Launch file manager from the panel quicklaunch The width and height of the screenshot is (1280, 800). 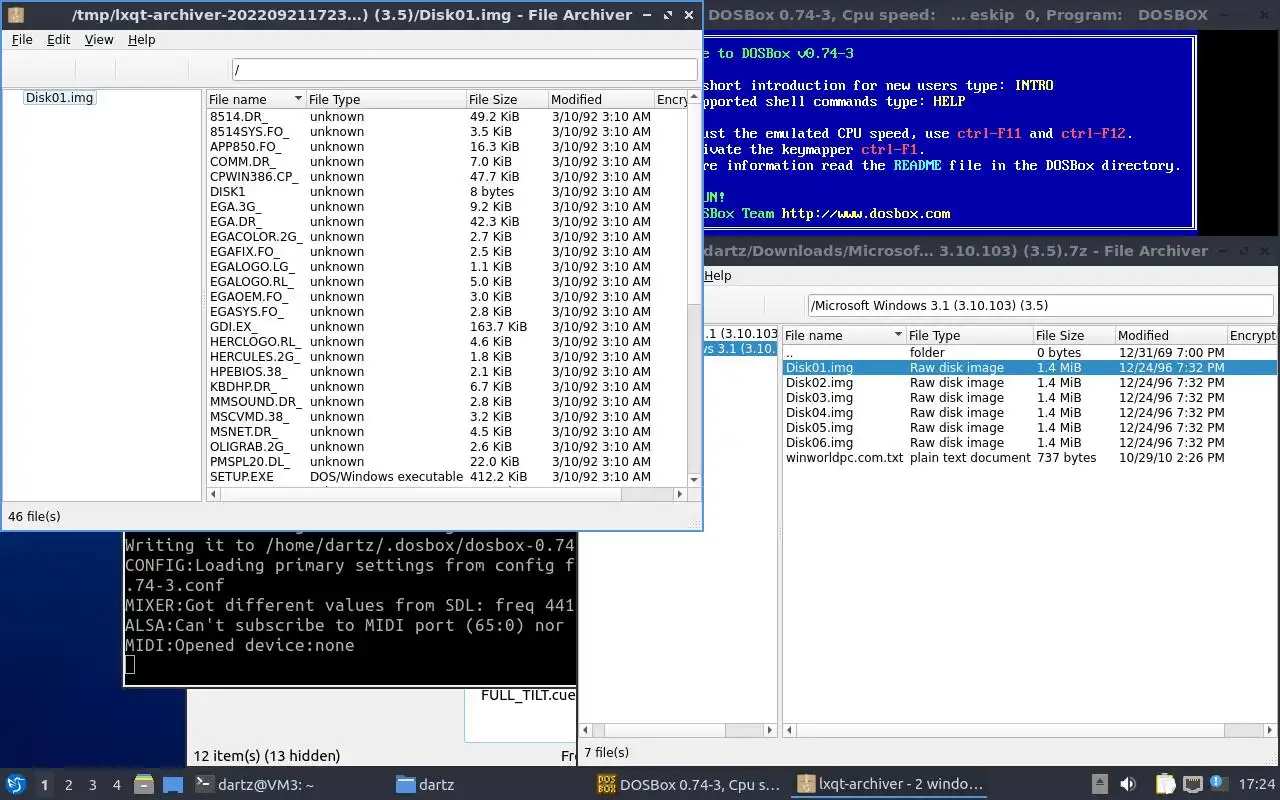(144, 785)
